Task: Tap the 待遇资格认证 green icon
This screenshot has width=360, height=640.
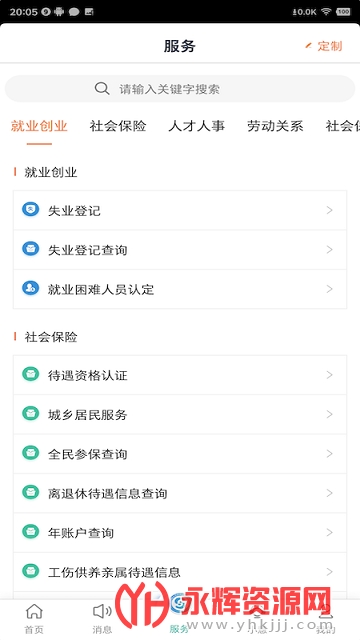Action: pos(31,374)
